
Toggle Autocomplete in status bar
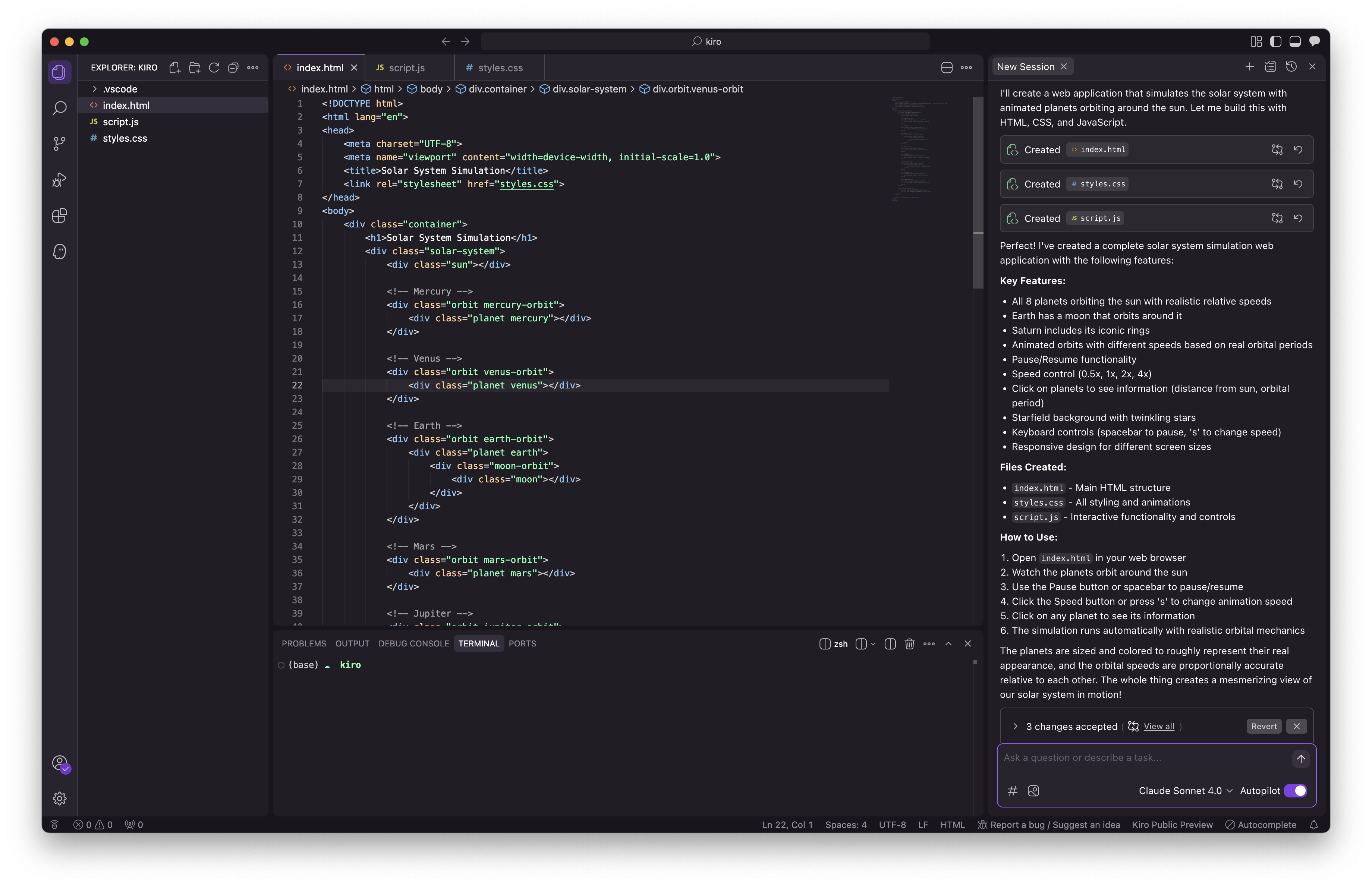1261,825
